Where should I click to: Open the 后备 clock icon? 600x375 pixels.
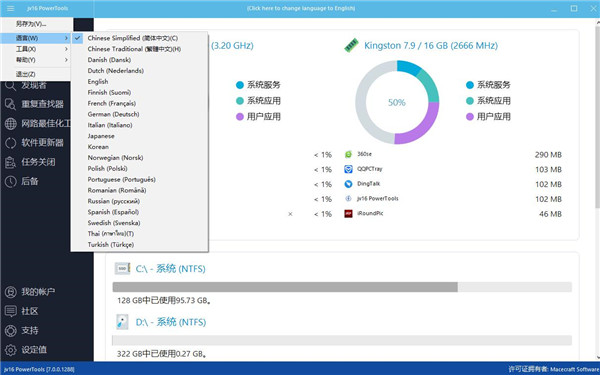click(10, 181)
